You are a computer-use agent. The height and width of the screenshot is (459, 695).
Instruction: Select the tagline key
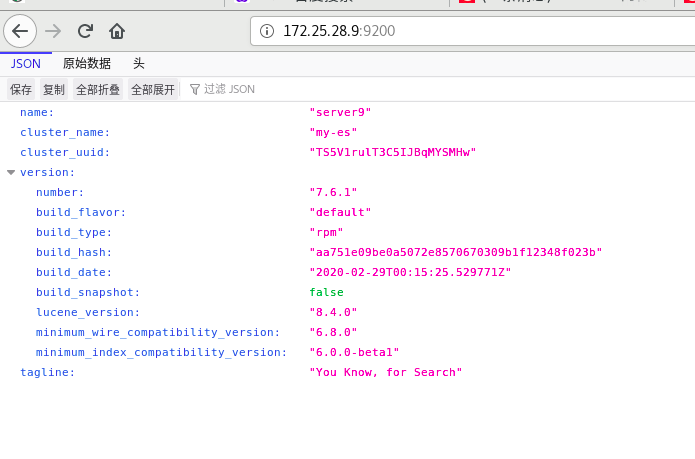pyautogui.click(x=47, y=372)
